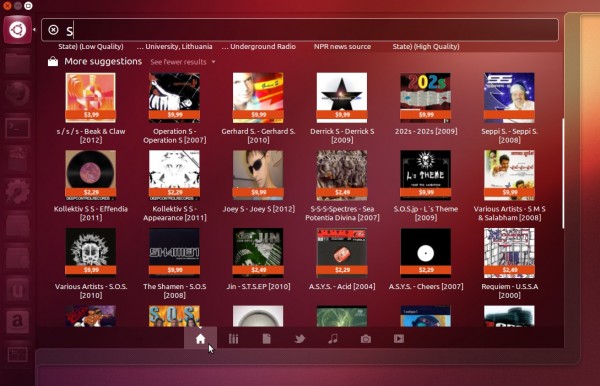Click the shopping bag More suggestions icon
Image resolution: width=600 pixels, height=386 pixels.
(53, 61)
